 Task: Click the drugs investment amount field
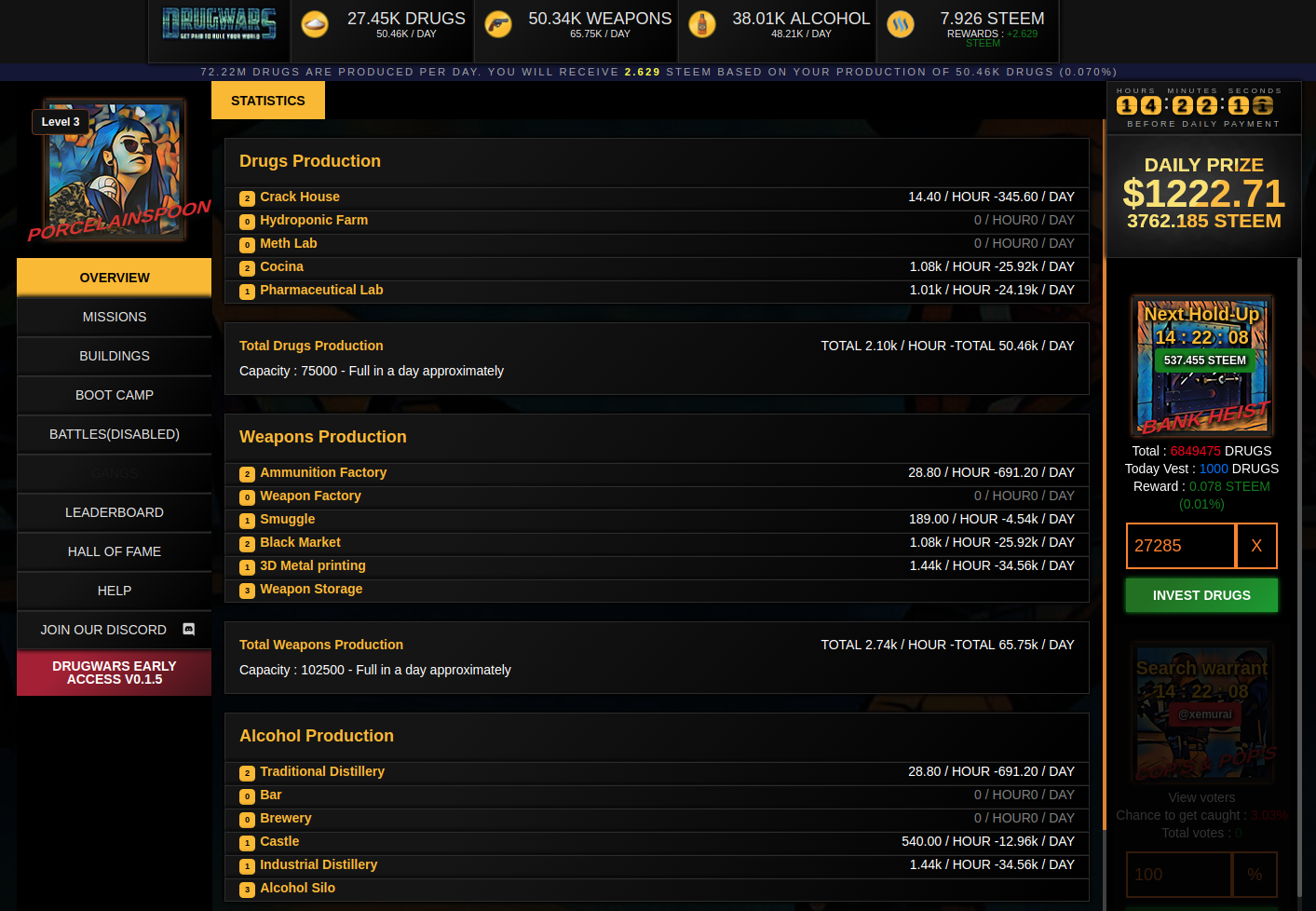click(1180, 546)
